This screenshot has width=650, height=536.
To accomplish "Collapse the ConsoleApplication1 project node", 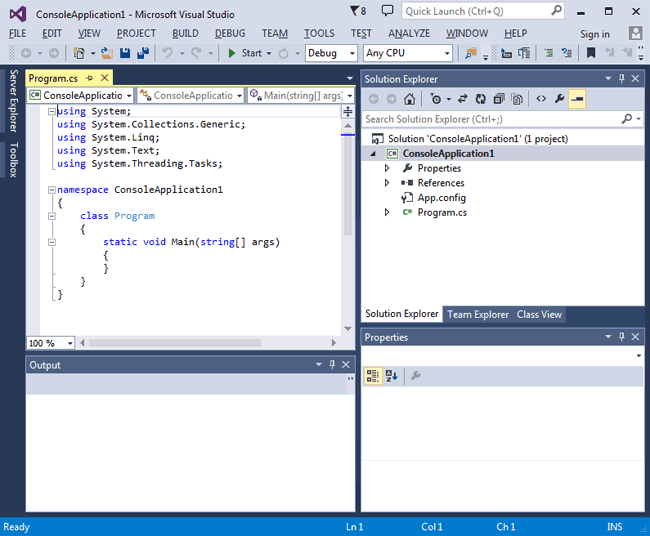I will (373, 154).
